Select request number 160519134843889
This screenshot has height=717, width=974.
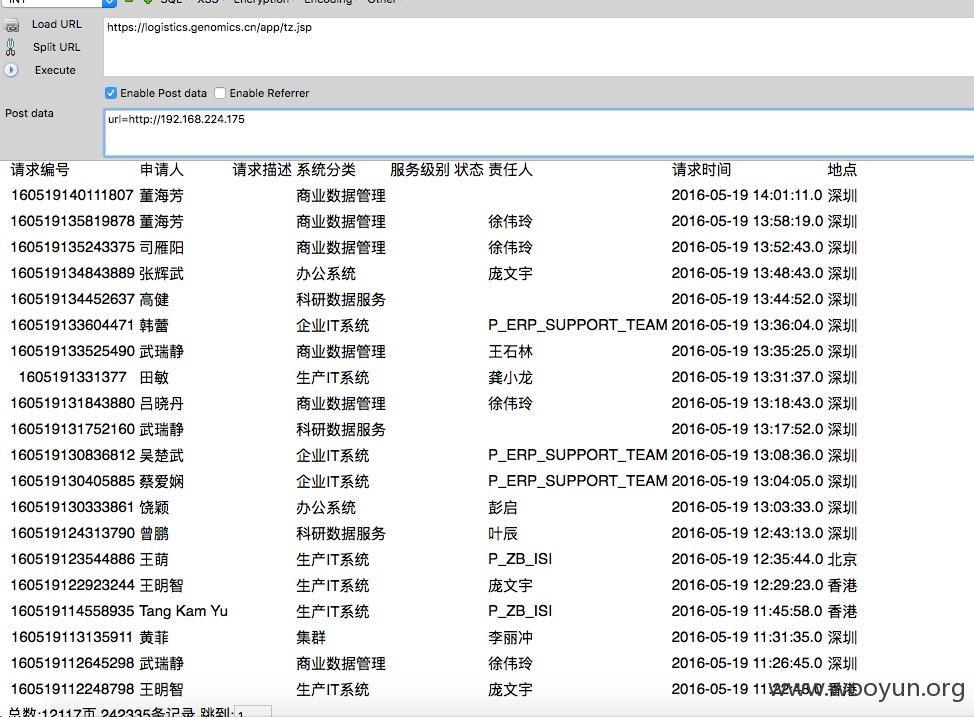[72, 273]
